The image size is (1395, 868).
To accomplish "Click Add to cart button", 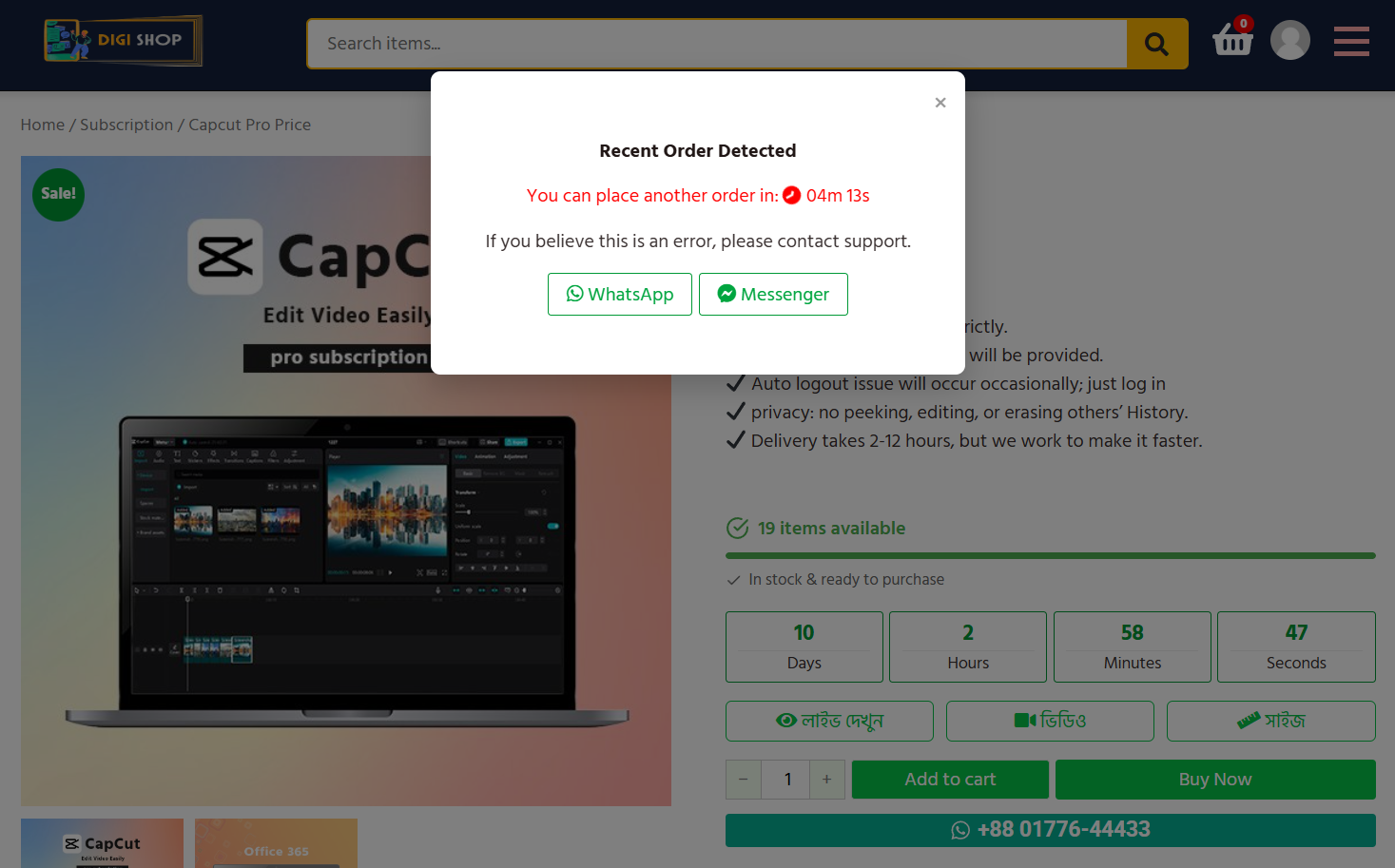I will click(x=949, y=780).
